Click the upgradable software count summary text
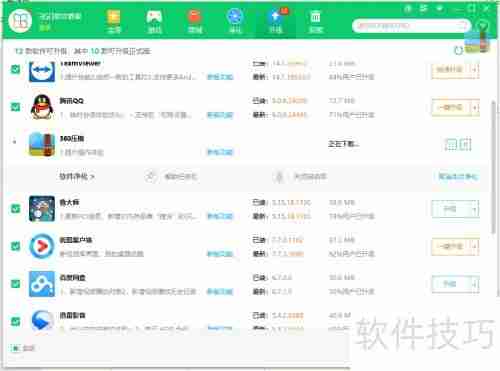Viewport: 500px width, 371px height. point(82,51)
